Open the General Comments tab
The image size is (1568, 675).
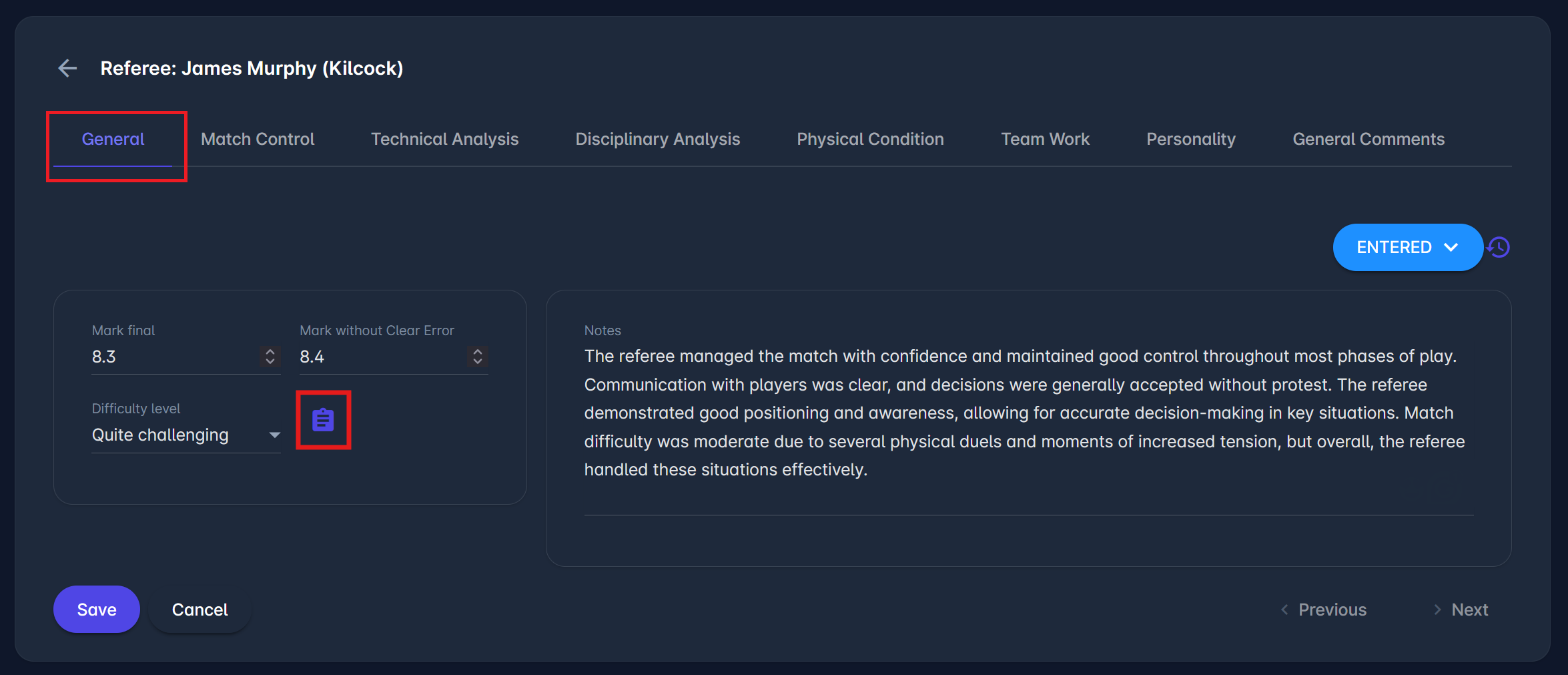1368,139
